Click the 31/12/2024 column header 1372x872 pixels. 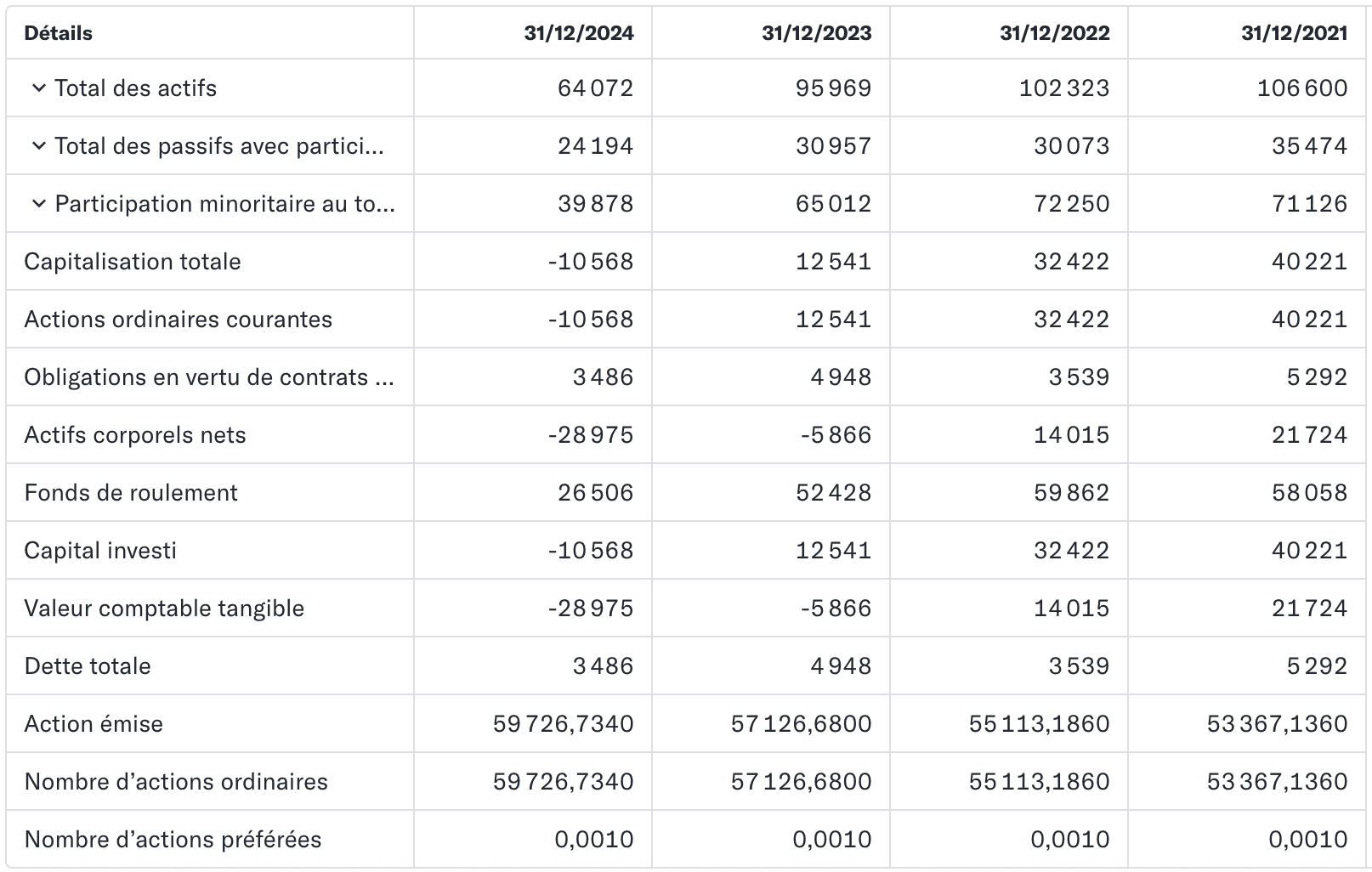click(579, 33)
